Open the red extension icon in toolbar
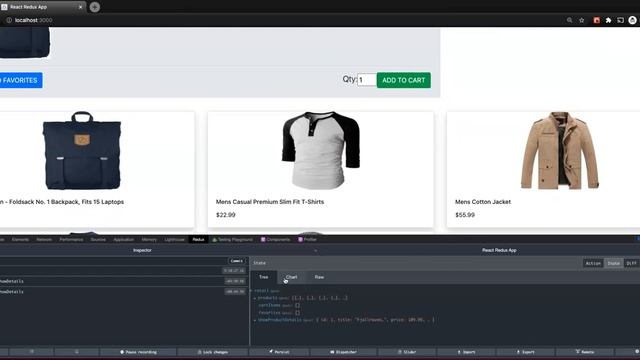Viewport: 640px width, 360px height. tap(596, 20)
